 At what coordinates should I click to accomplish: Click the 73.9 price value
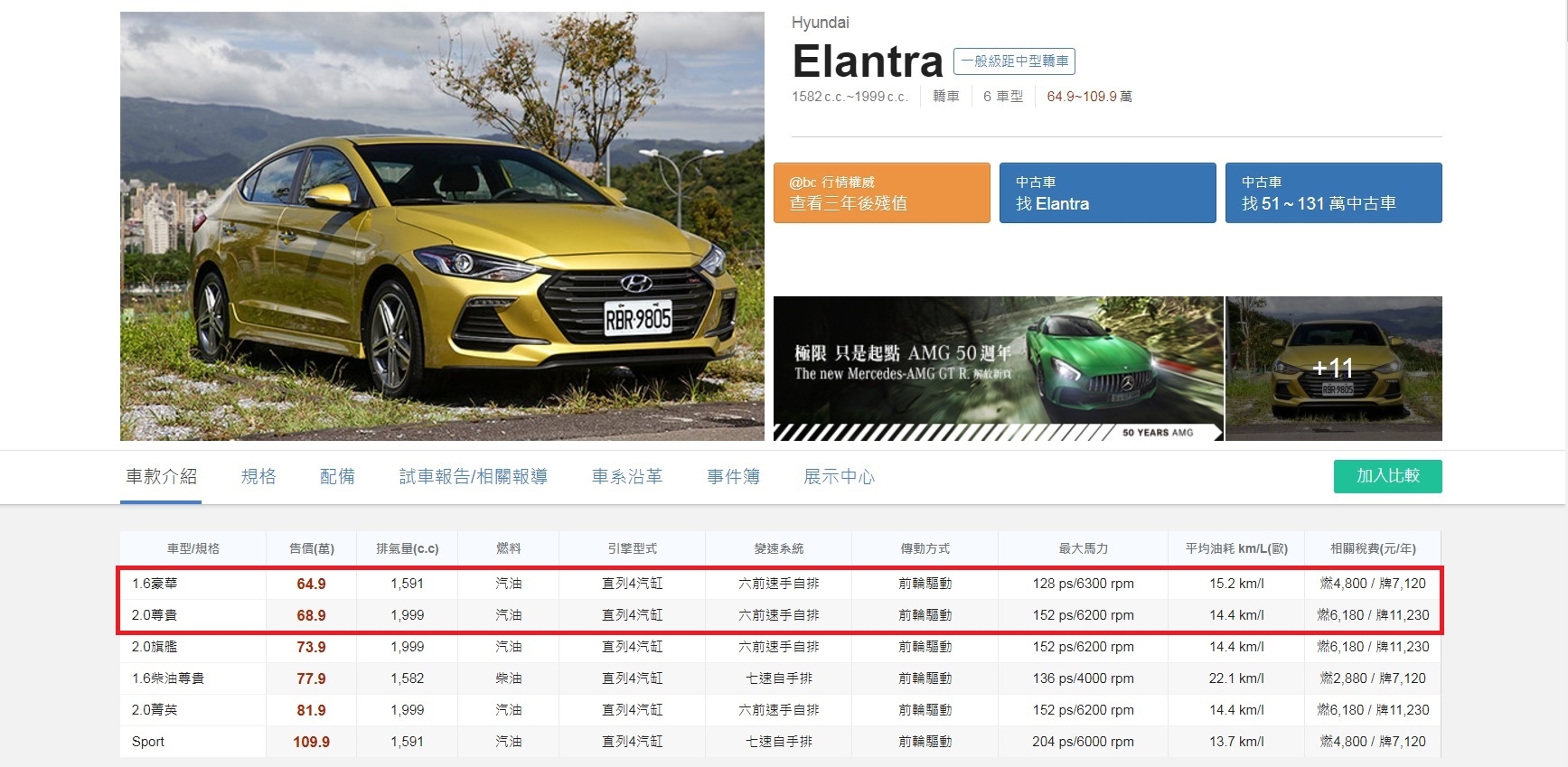(x=311, y=647)
